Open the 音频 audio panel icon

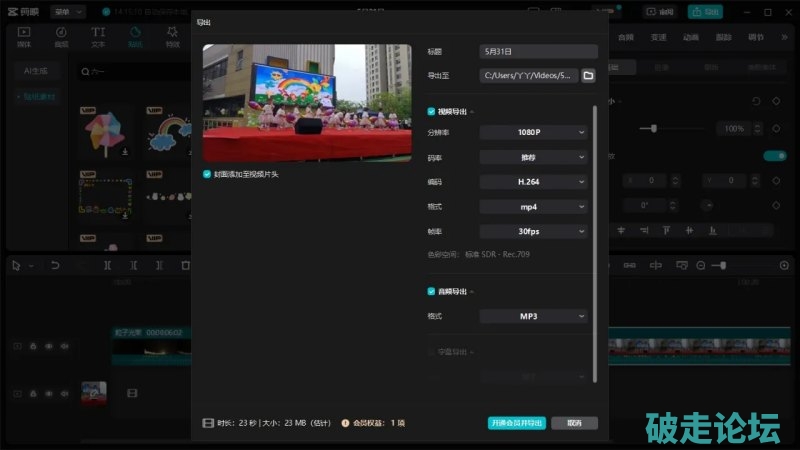coord(61,38)
